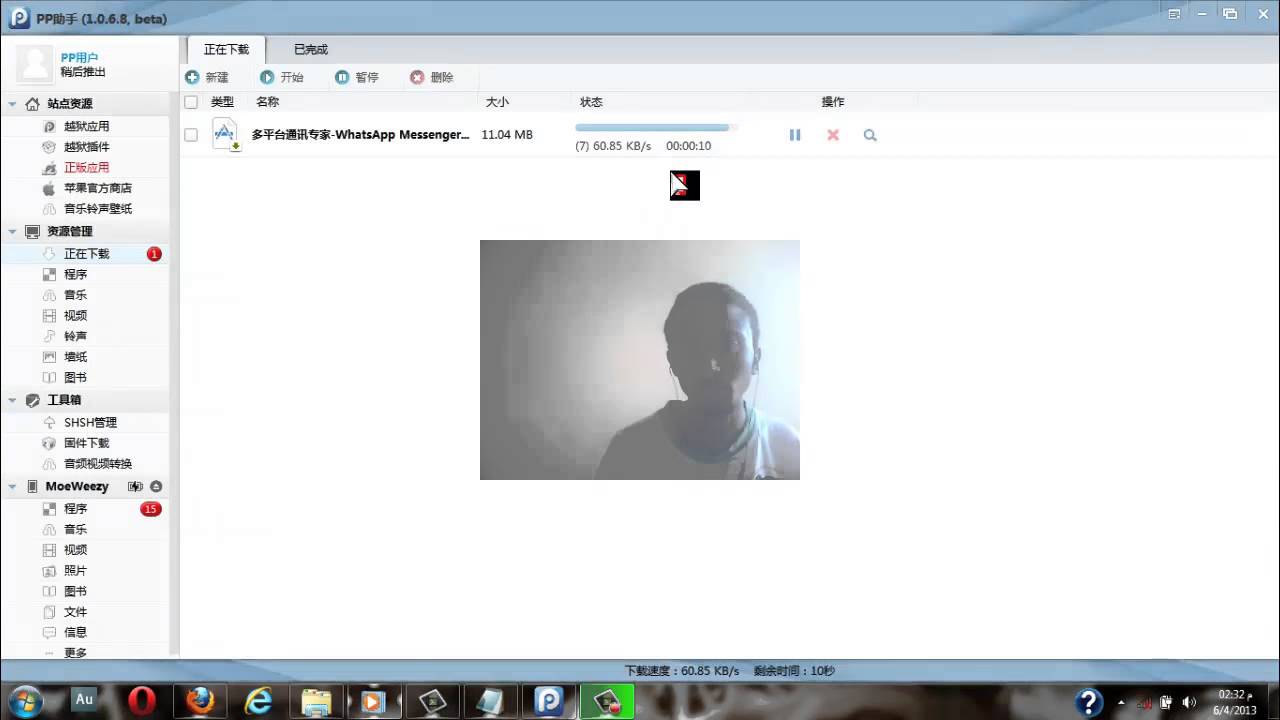Open the Windows Start menu
This screenshot has width=1280, height=720.
point(24,700)
